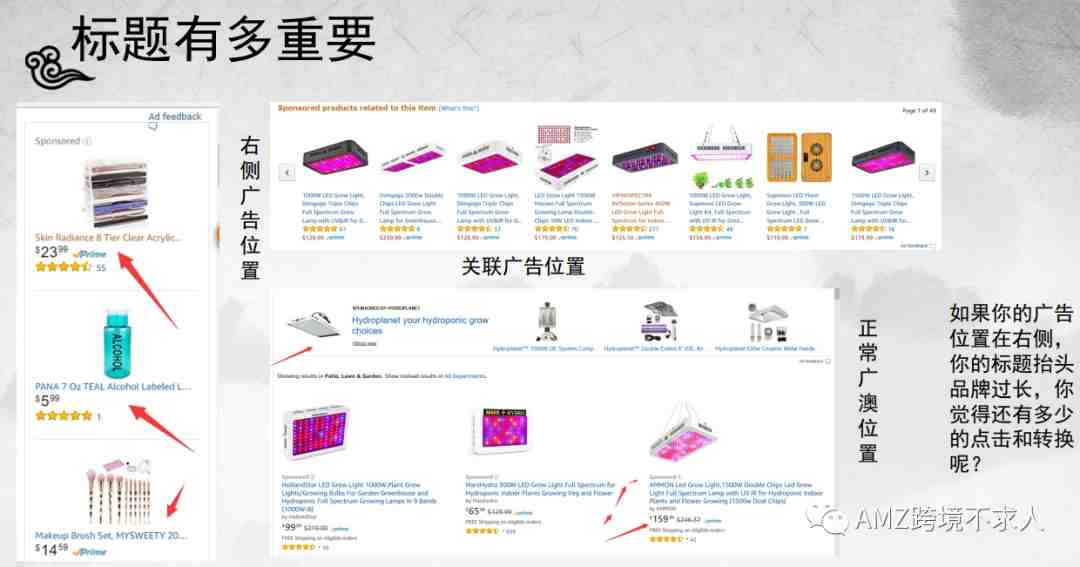Click the Ad feedback link
The height and width of the screenshot is (567, 1080).
pyautogui.click(x=175, y=116)
